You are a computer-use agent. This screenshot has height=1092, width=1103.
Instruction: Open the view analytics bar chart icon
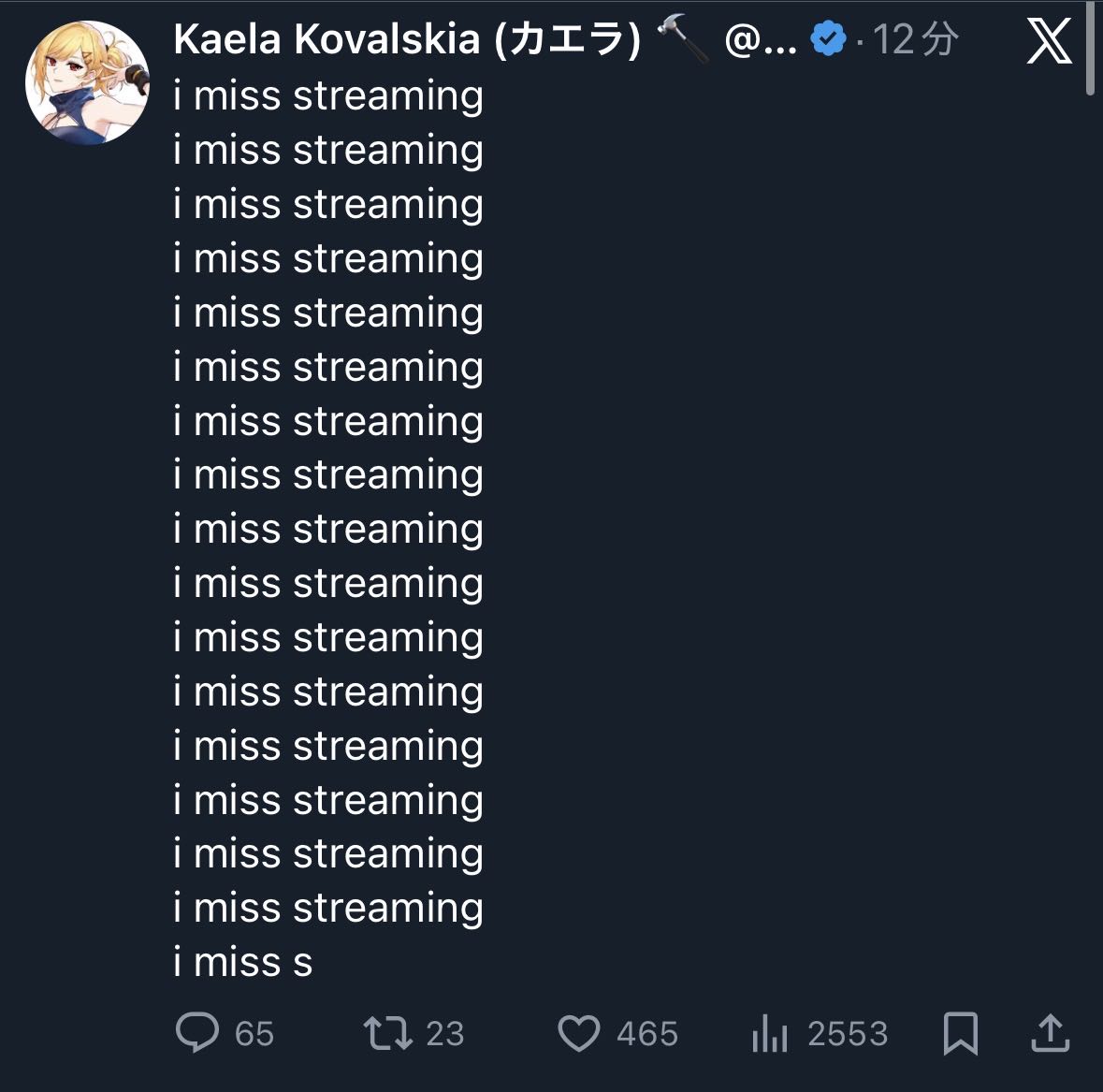pos(769,1033)
